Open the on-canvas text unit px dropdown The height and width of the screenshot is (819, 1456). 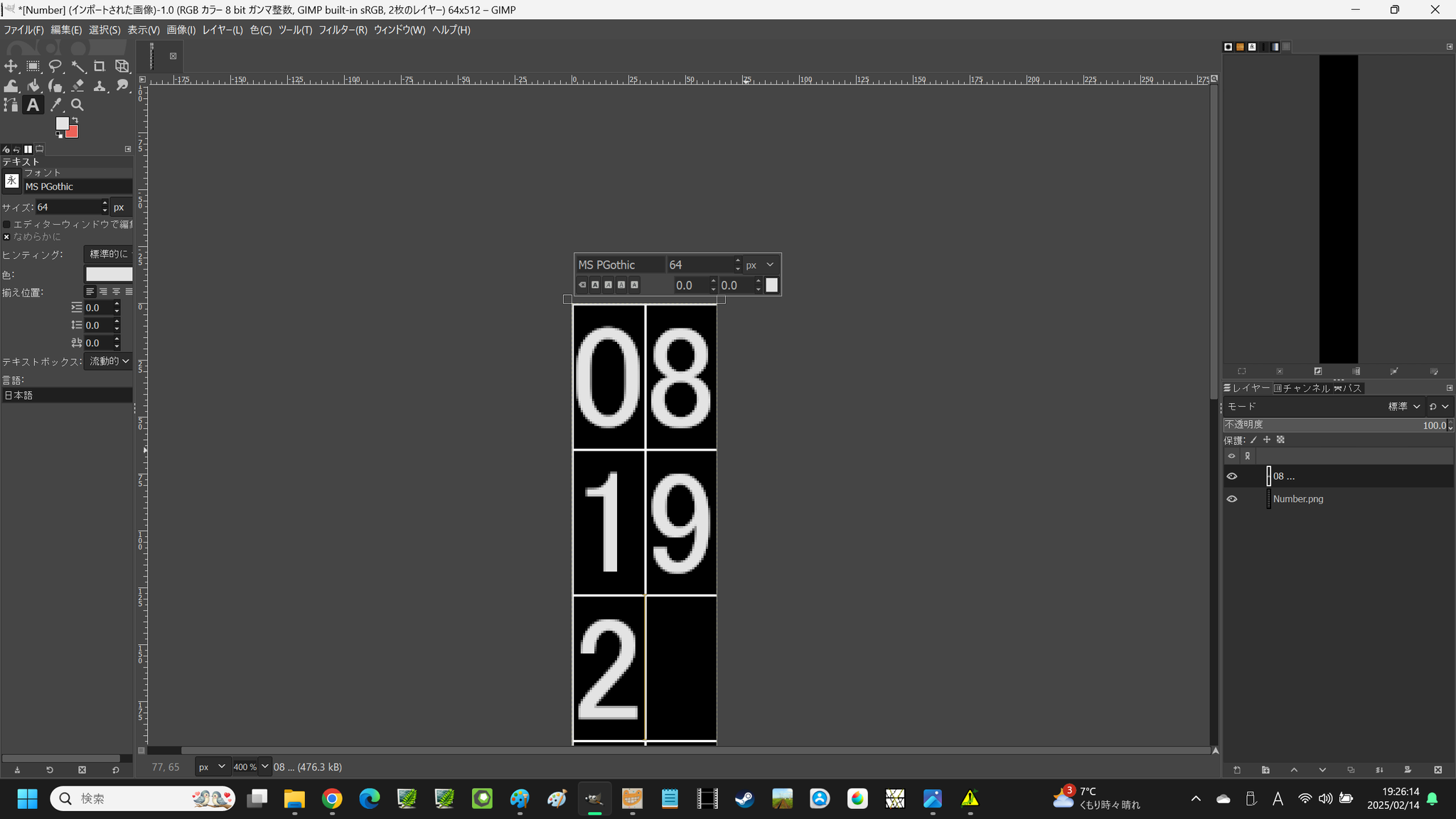tap(760, 265)
